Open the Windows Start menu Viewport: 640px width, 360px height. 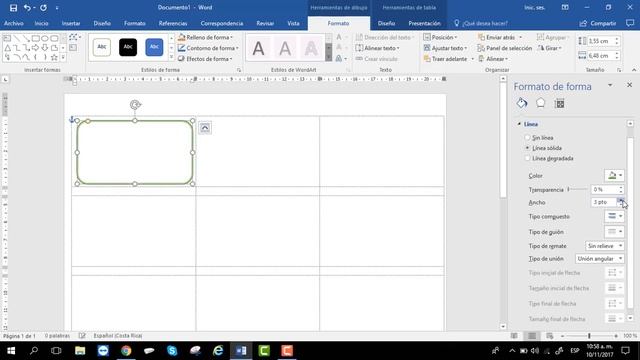tap(11, 351)
